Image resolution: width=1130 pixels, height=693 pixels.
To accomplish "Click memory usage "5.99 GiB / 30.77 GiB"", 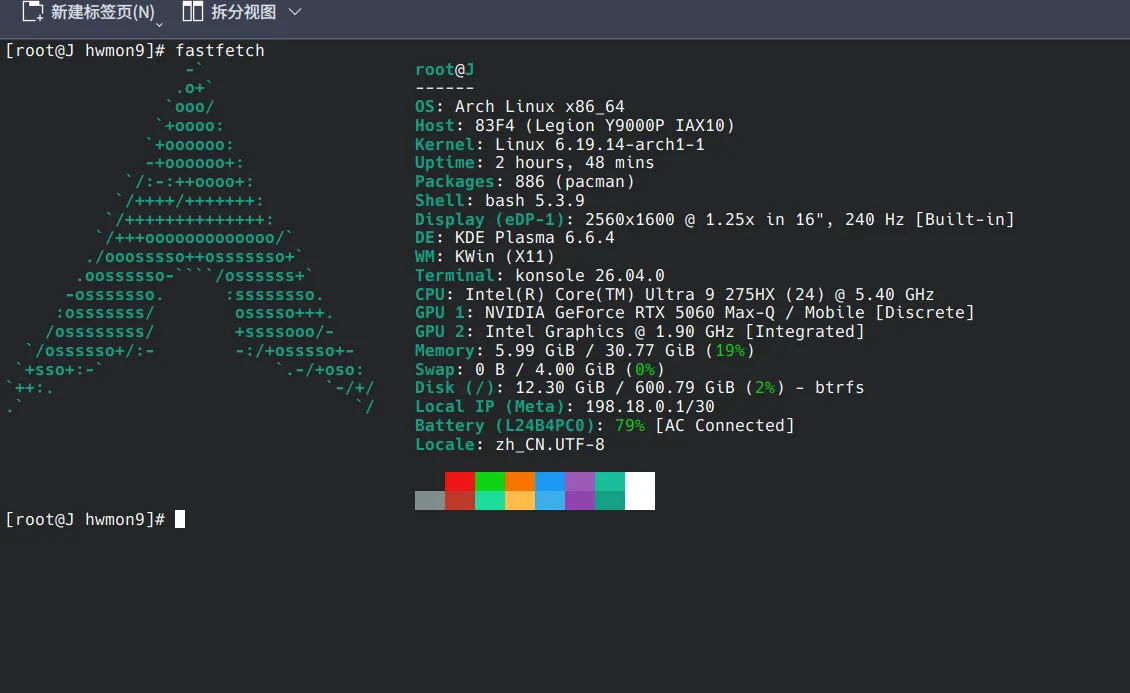I will pyautogui.click(x=595, y=351).
